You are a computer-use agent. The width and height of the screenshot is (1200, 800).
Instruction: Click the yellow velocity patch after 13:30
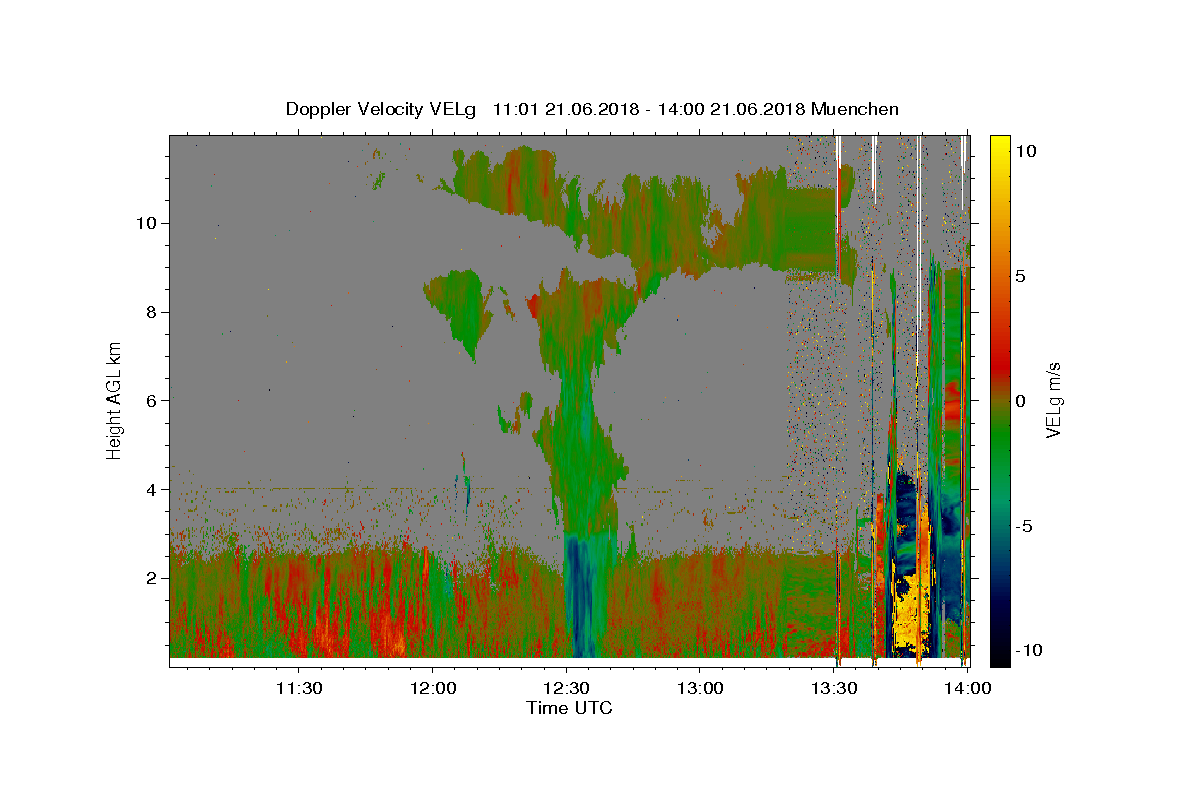[x=912, y=615]
